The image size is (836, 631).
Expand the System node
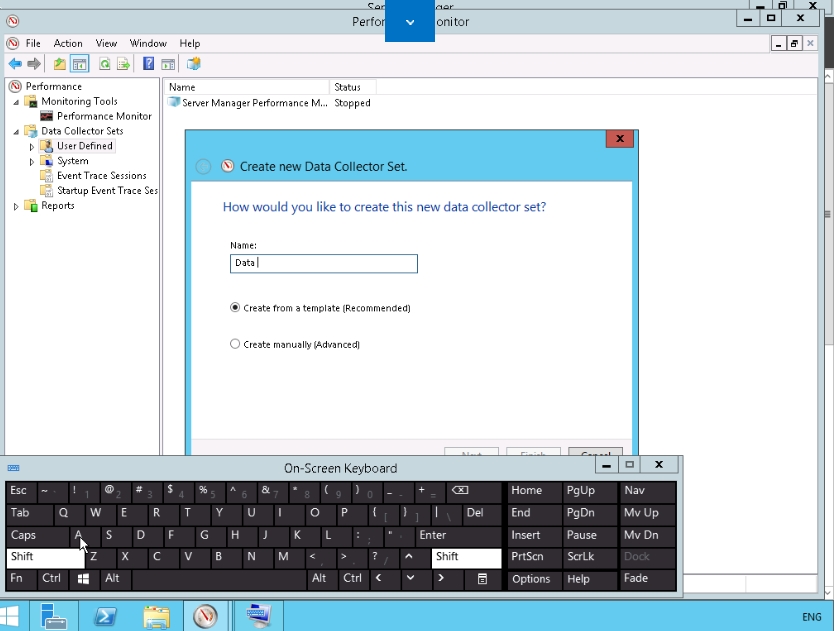click(x=31, y=161)
